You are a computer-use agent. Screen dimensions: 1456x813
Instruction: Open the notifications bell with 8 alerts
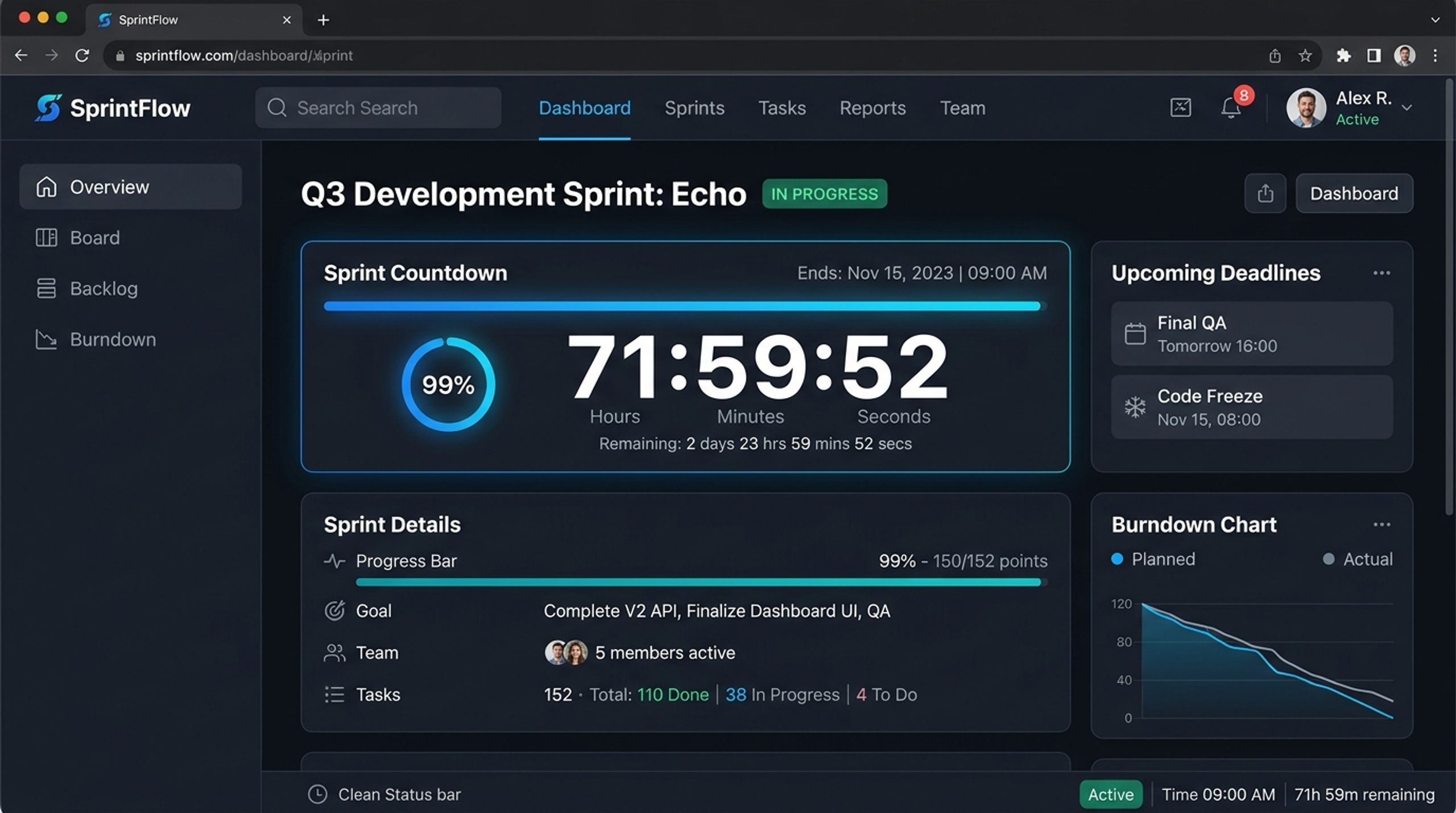click(1231, 108)
